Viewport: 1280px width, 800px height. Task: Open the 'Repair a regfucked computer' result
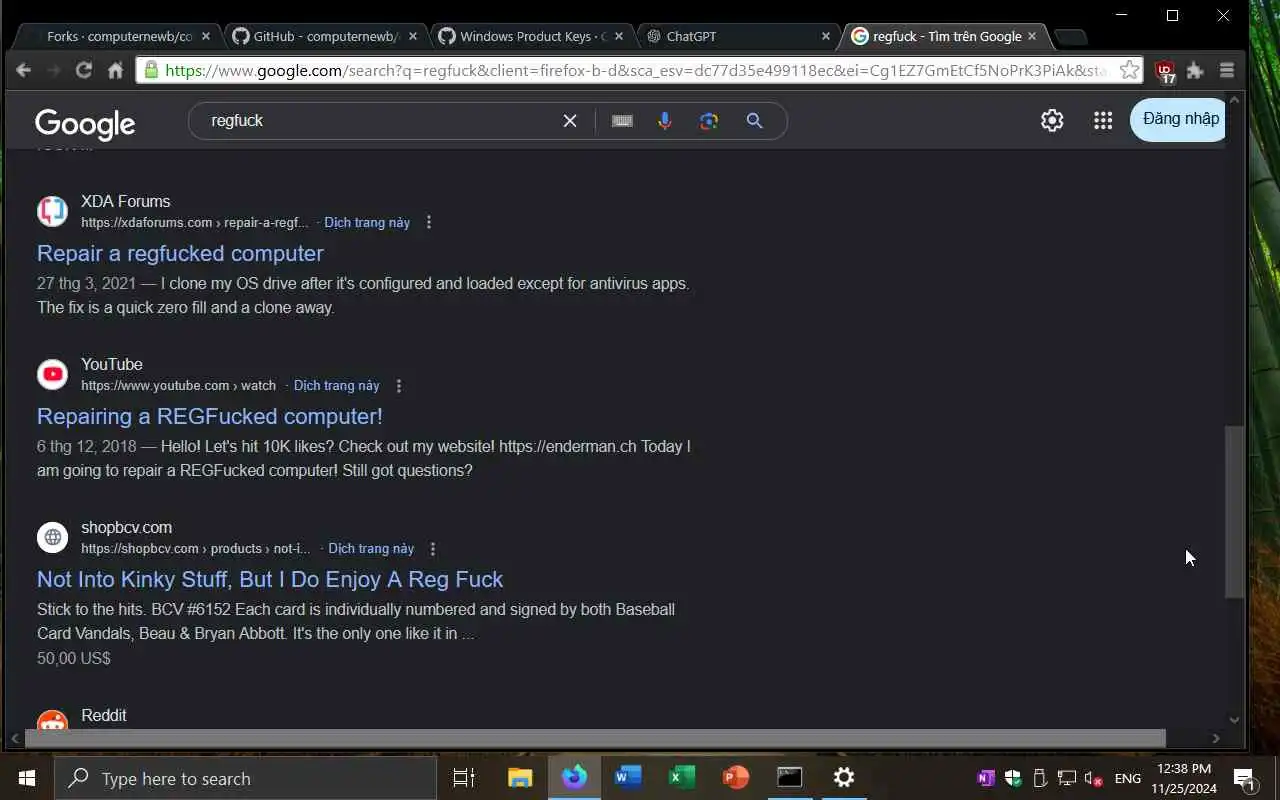click(x=180, y=253)
